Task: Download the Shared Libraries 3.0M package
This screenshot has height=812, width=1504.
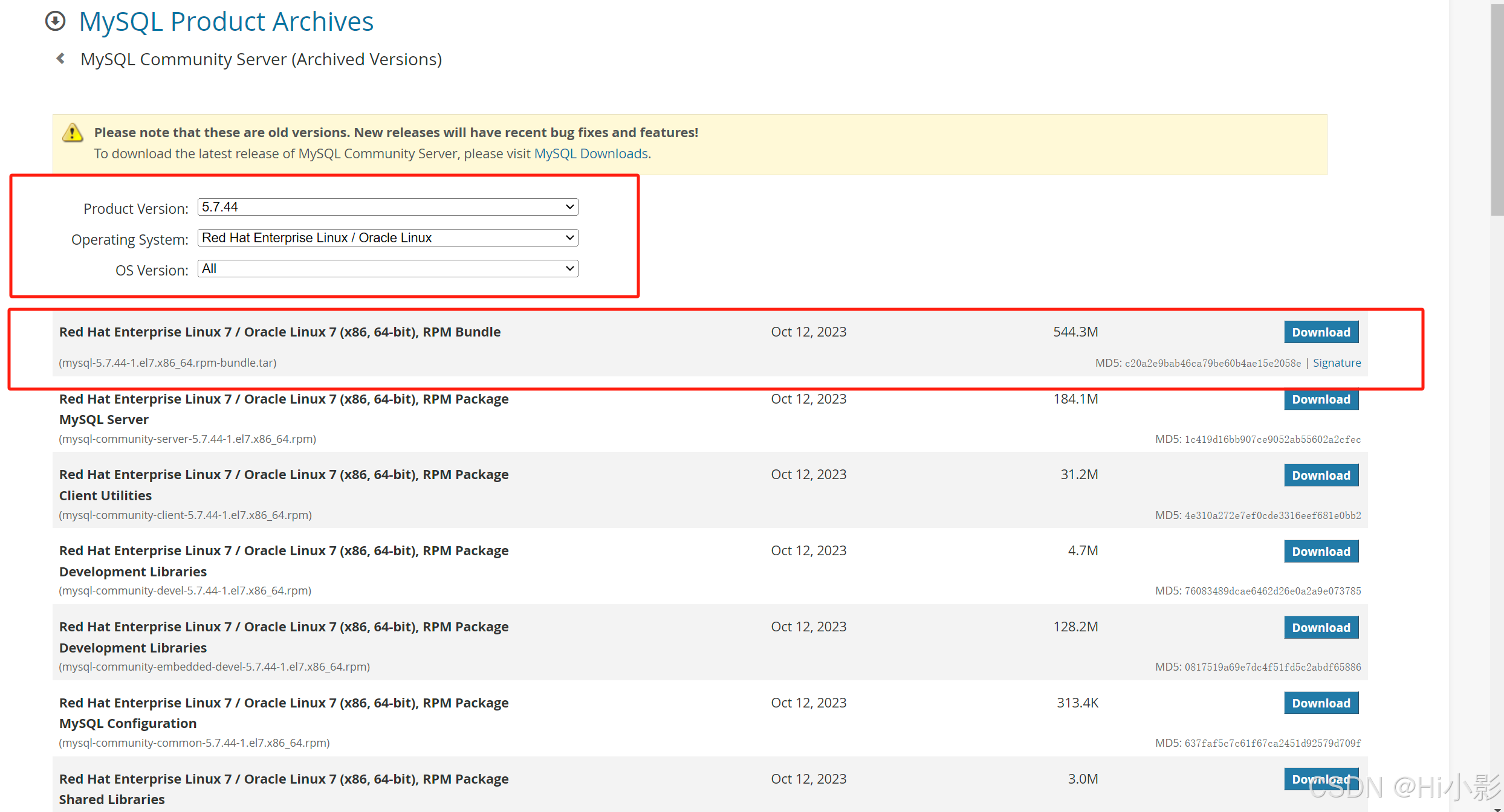Action: pos(1321,779)
